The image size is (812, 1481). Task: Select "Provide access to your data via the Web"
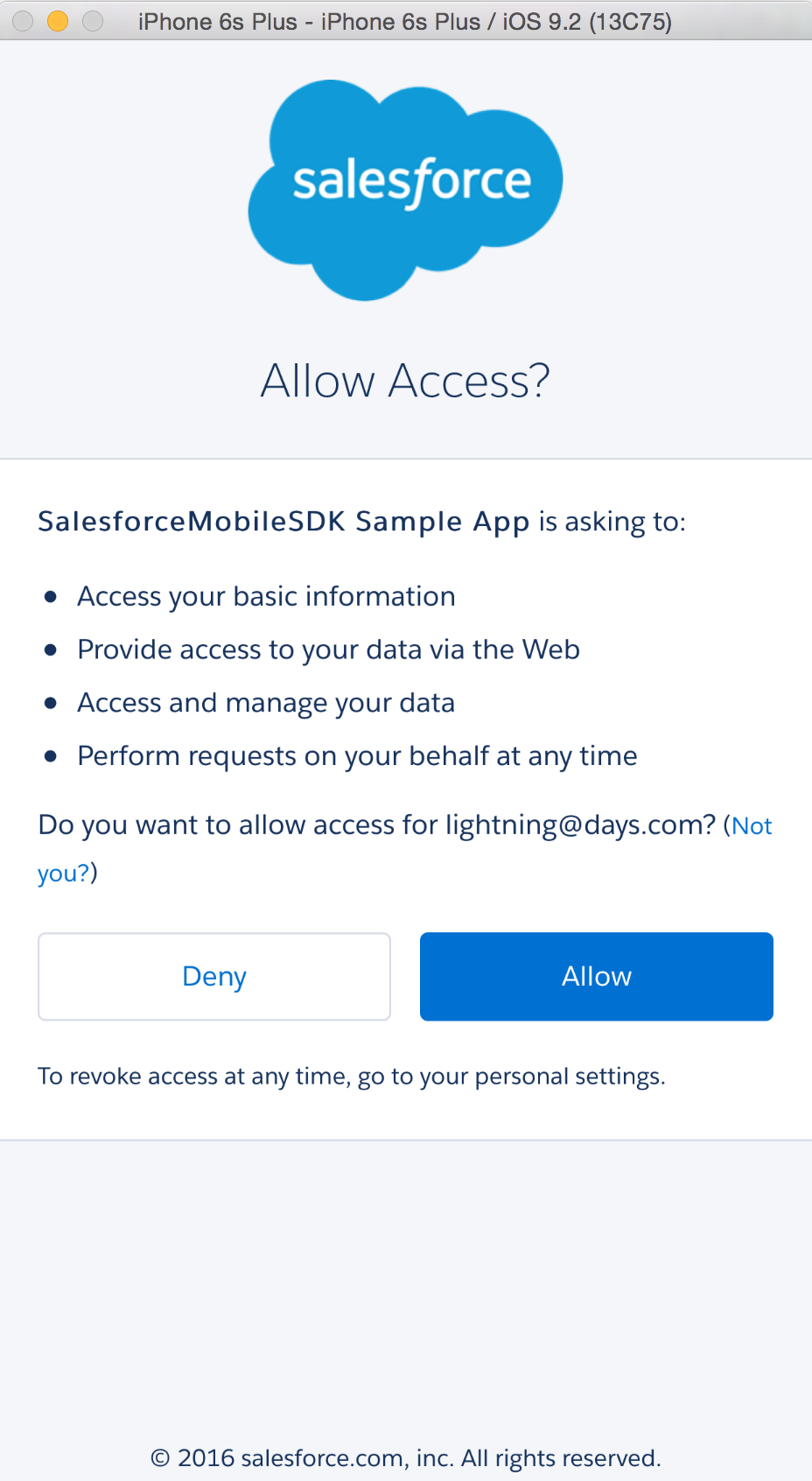coord(328,649)
